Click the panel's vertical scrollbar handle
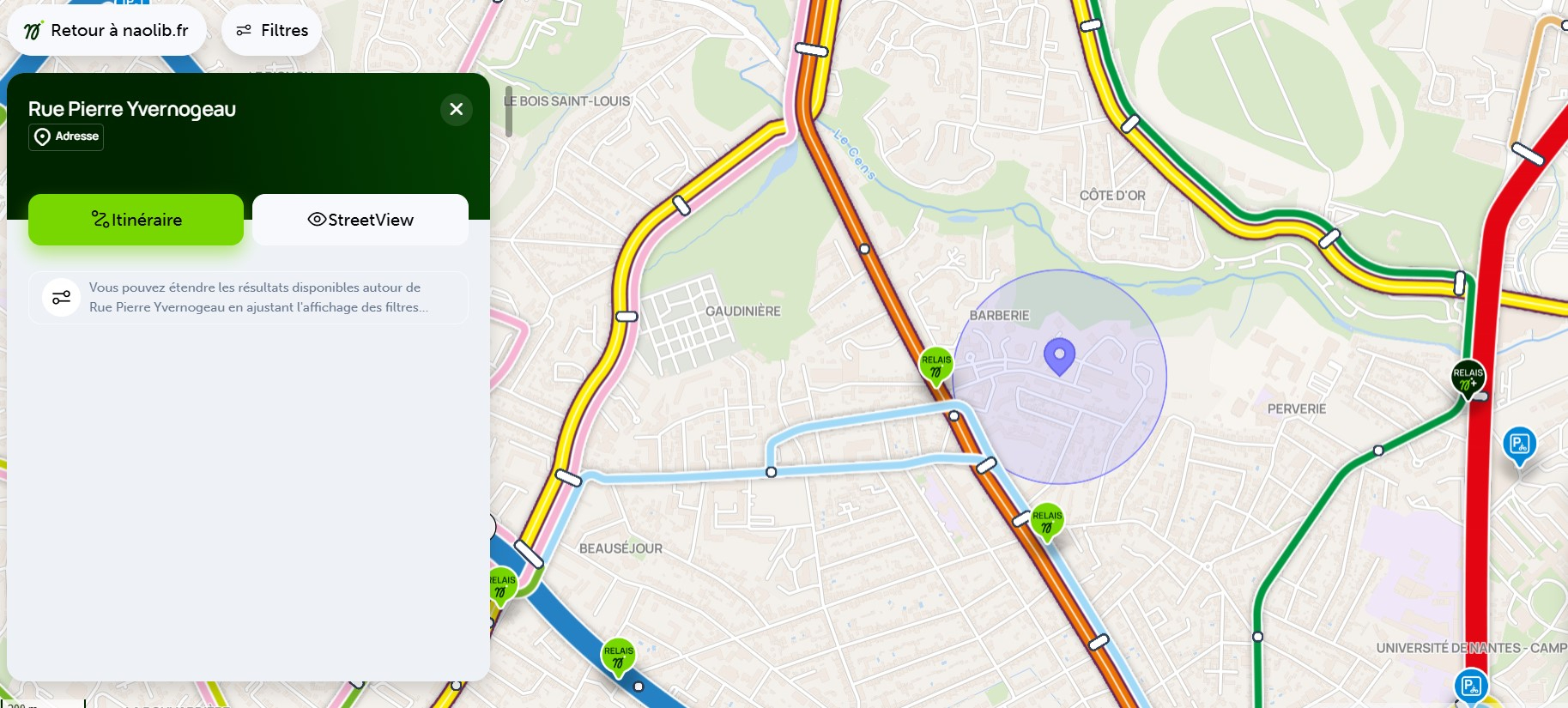Image resolution: width=1568 pixels, height=708 pixels. [508, 112]
